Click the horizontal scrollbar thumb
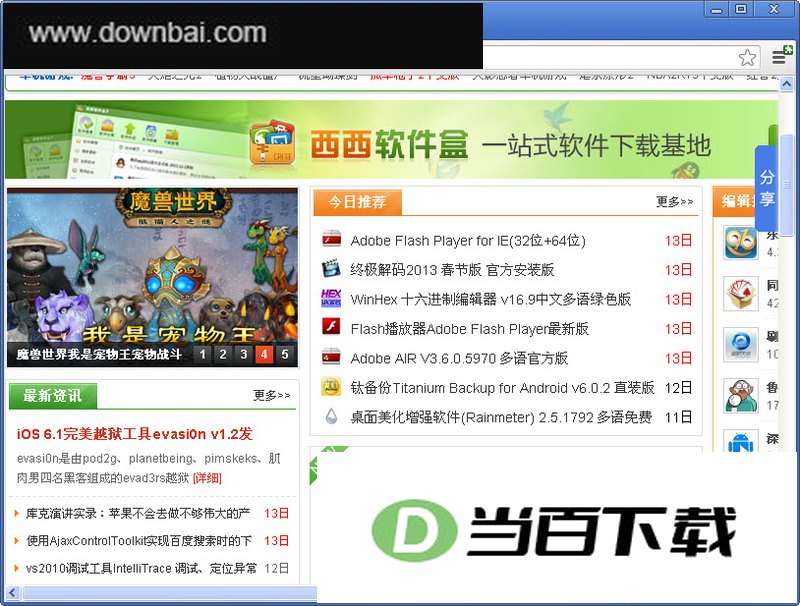This screenshot has width=800, height=606. click(x=169, y=593)
